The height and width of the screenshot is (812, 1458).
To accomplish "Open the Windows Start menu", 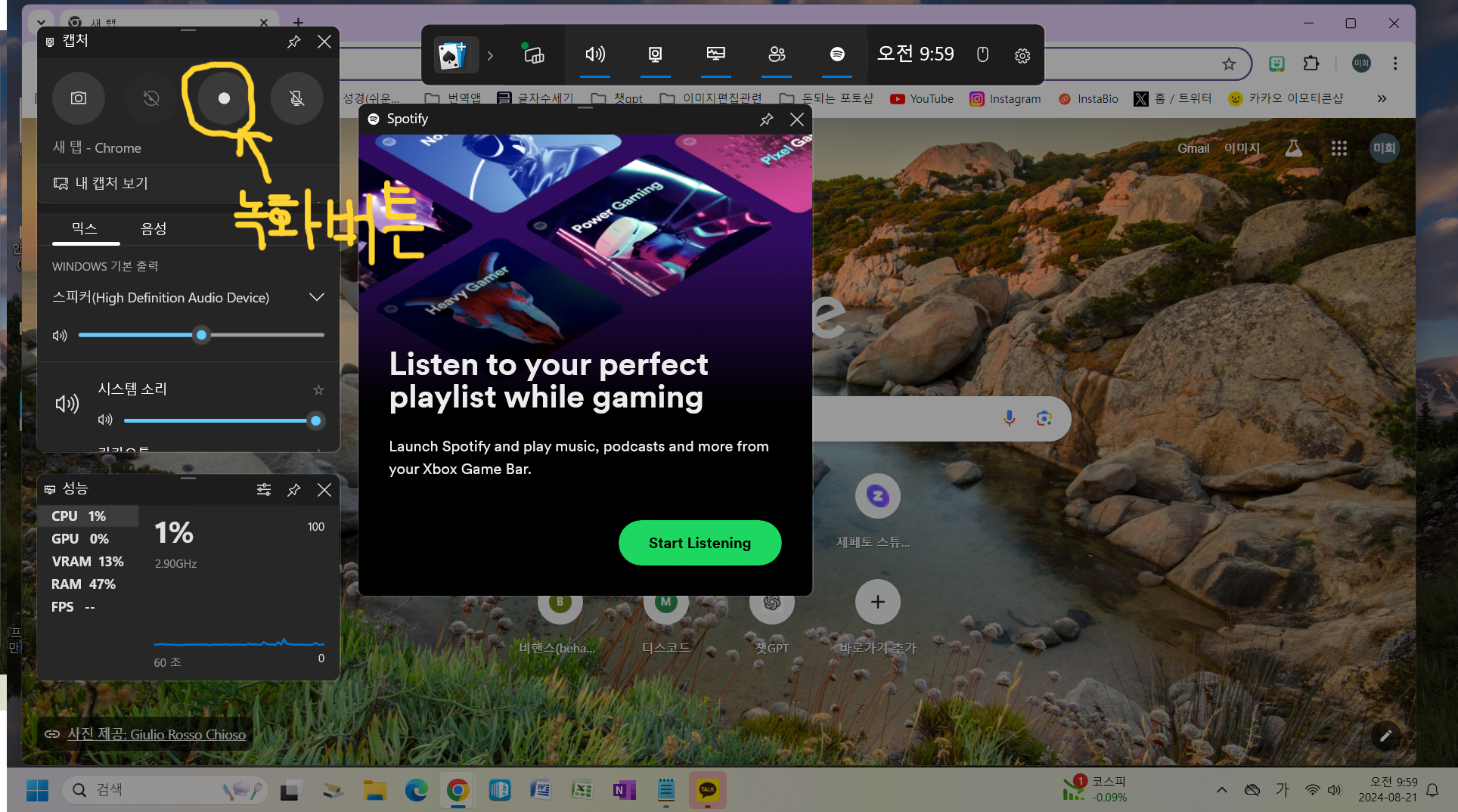I will tap(37, 791).
